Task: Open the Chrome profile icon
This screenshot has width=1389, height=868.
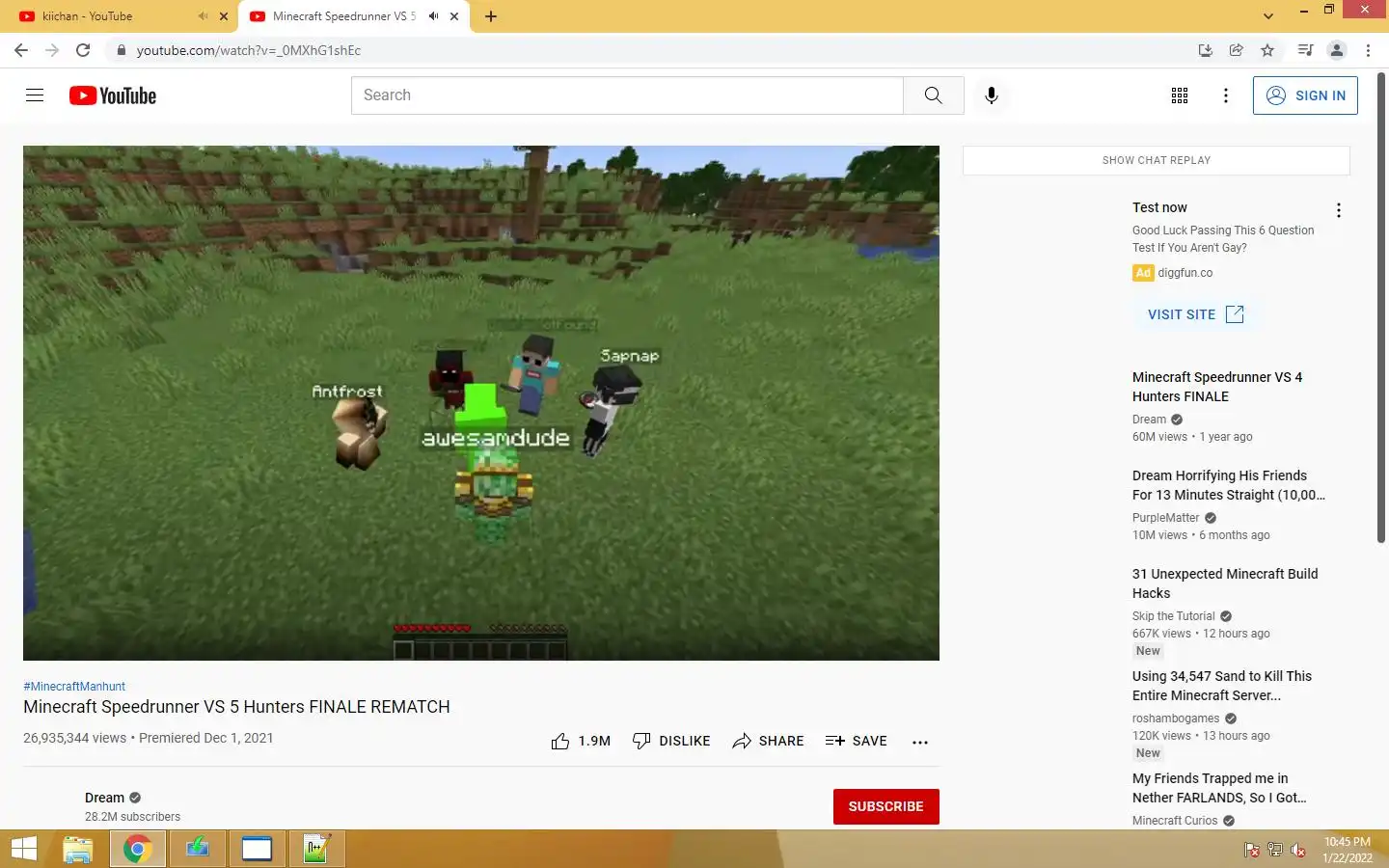Action: point(1337,50)
